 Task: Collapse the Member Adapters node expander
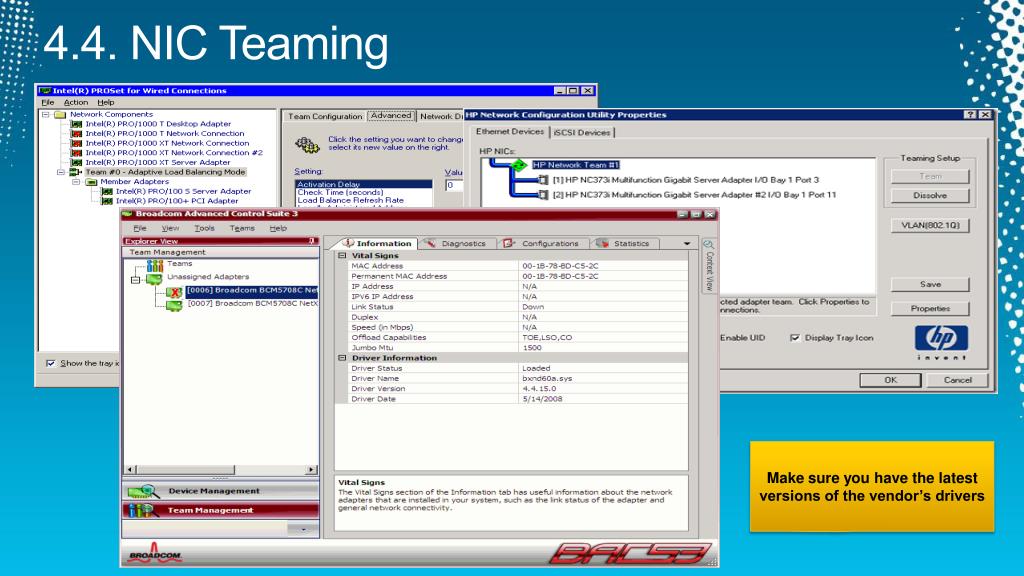tap(76, 182)
